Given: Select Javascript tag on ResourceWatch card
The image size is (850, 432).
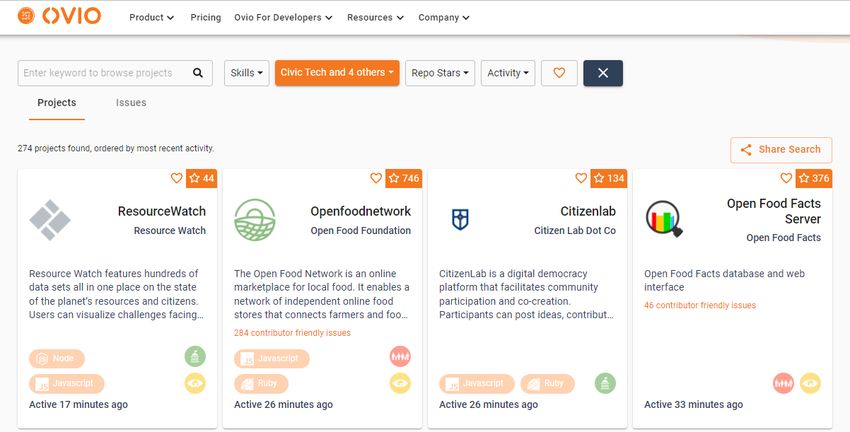Looking at the screenshot, I should pyautogui.click(x=67, y=384).
